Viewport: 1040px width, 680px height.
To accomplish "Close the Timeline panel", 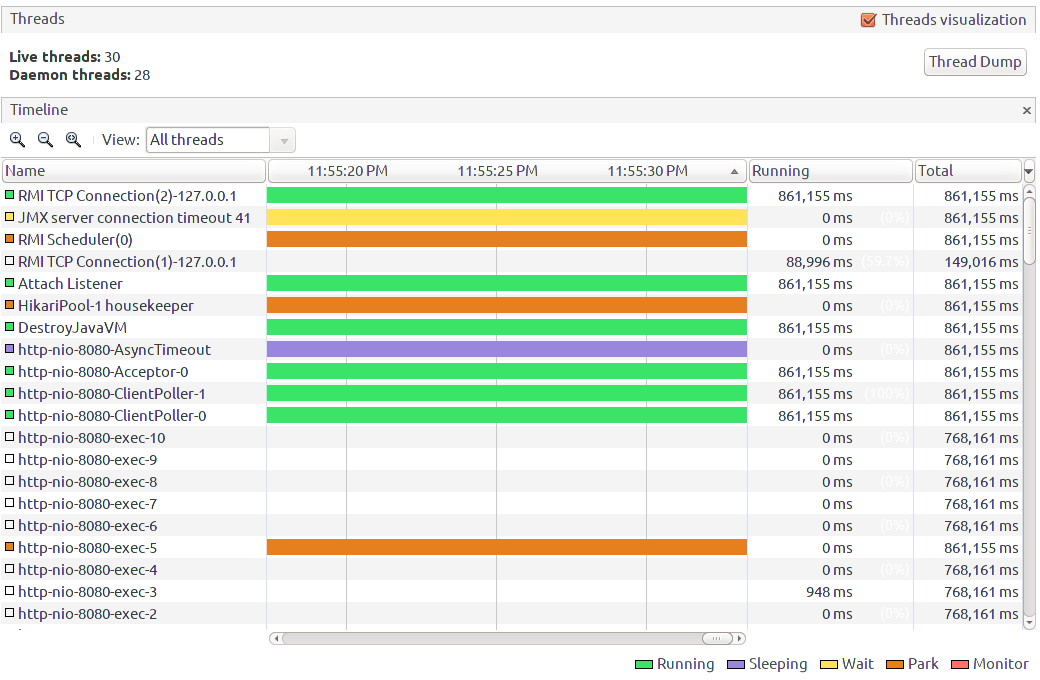I will coord(1027,109).
